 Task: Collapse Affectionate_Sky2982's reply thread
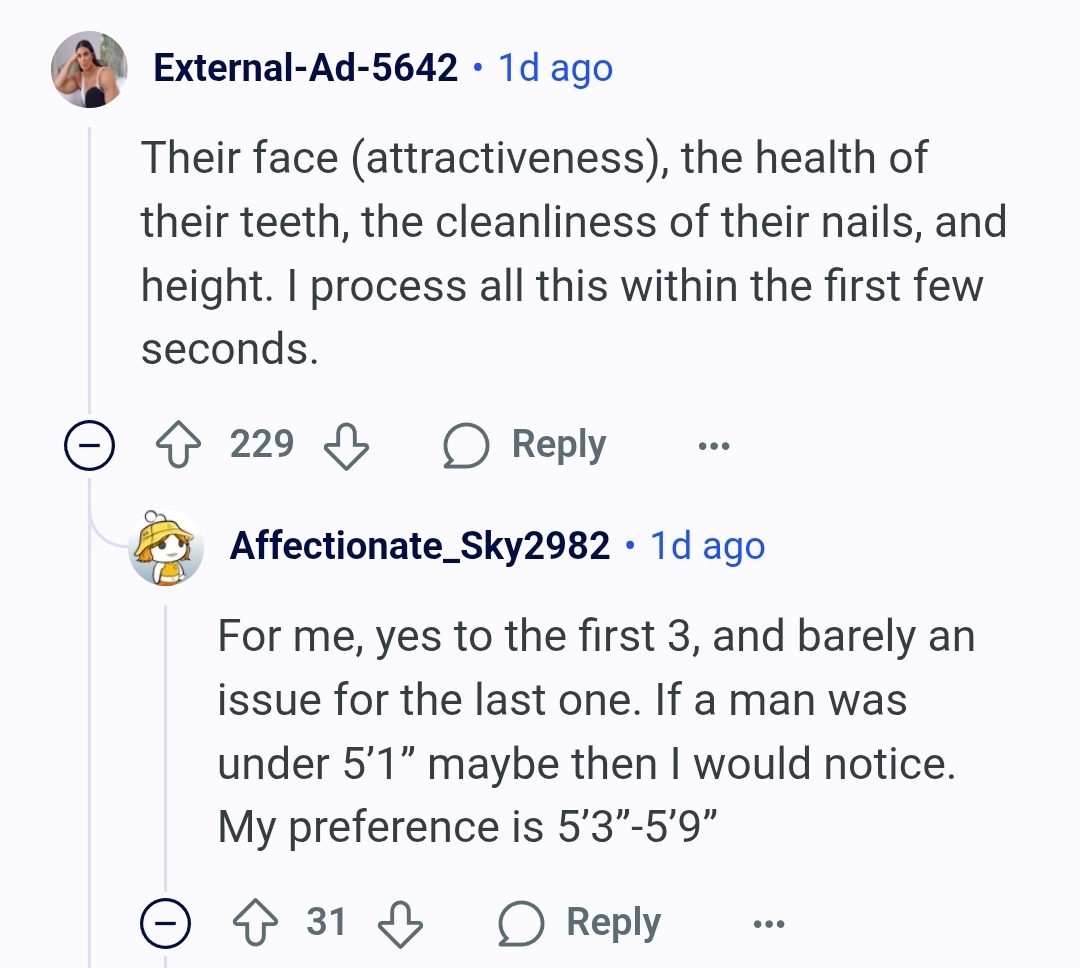pos(165,923)
